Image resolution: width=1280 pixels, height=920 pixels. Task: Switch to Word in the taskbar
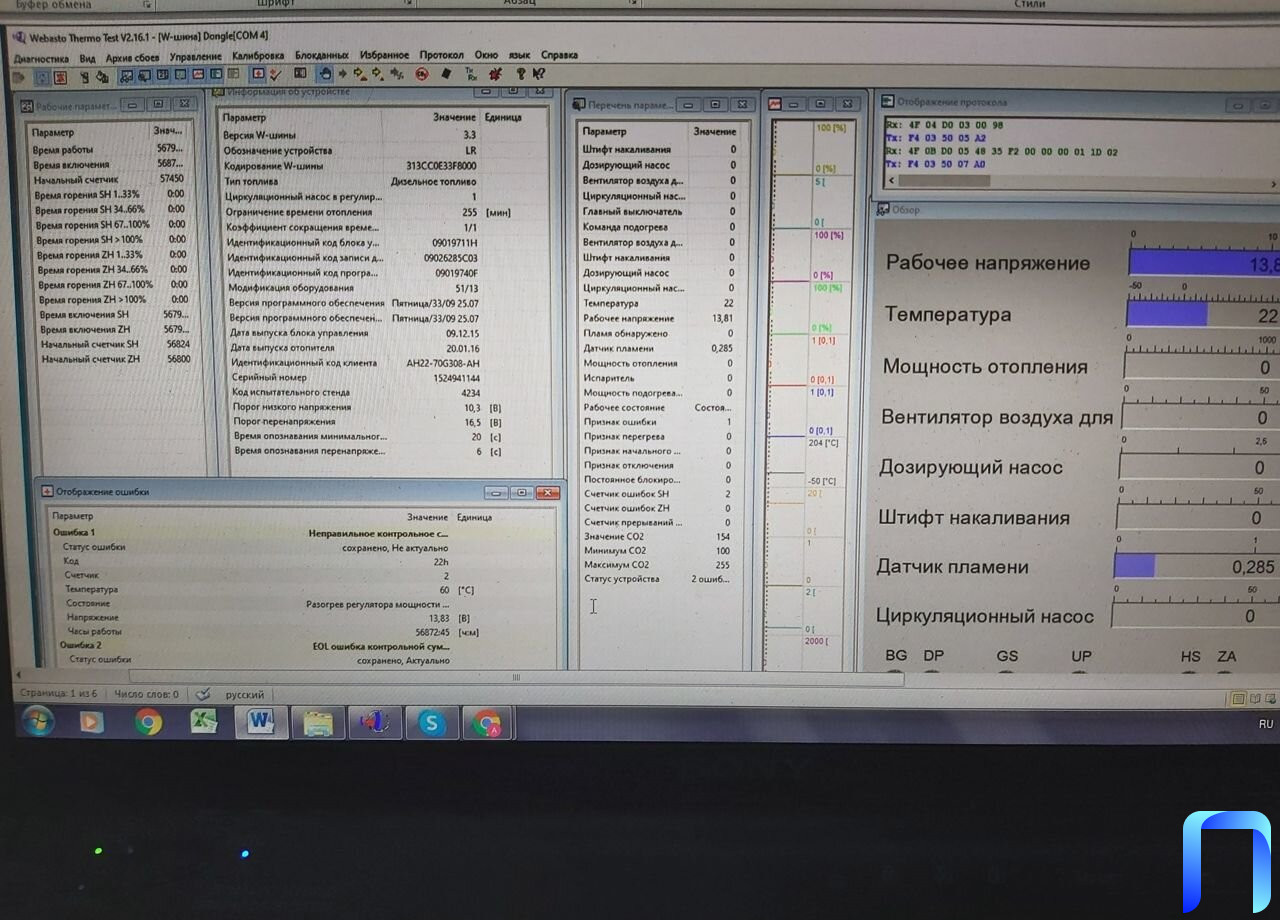coord(261,722)
